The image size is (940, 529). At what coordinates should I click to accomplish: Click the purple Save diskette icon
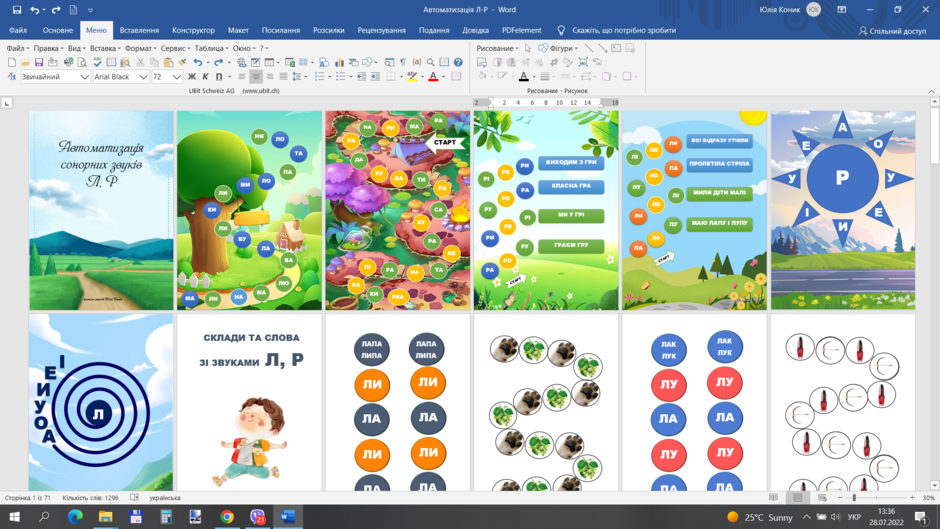click(x=39, y=62)
